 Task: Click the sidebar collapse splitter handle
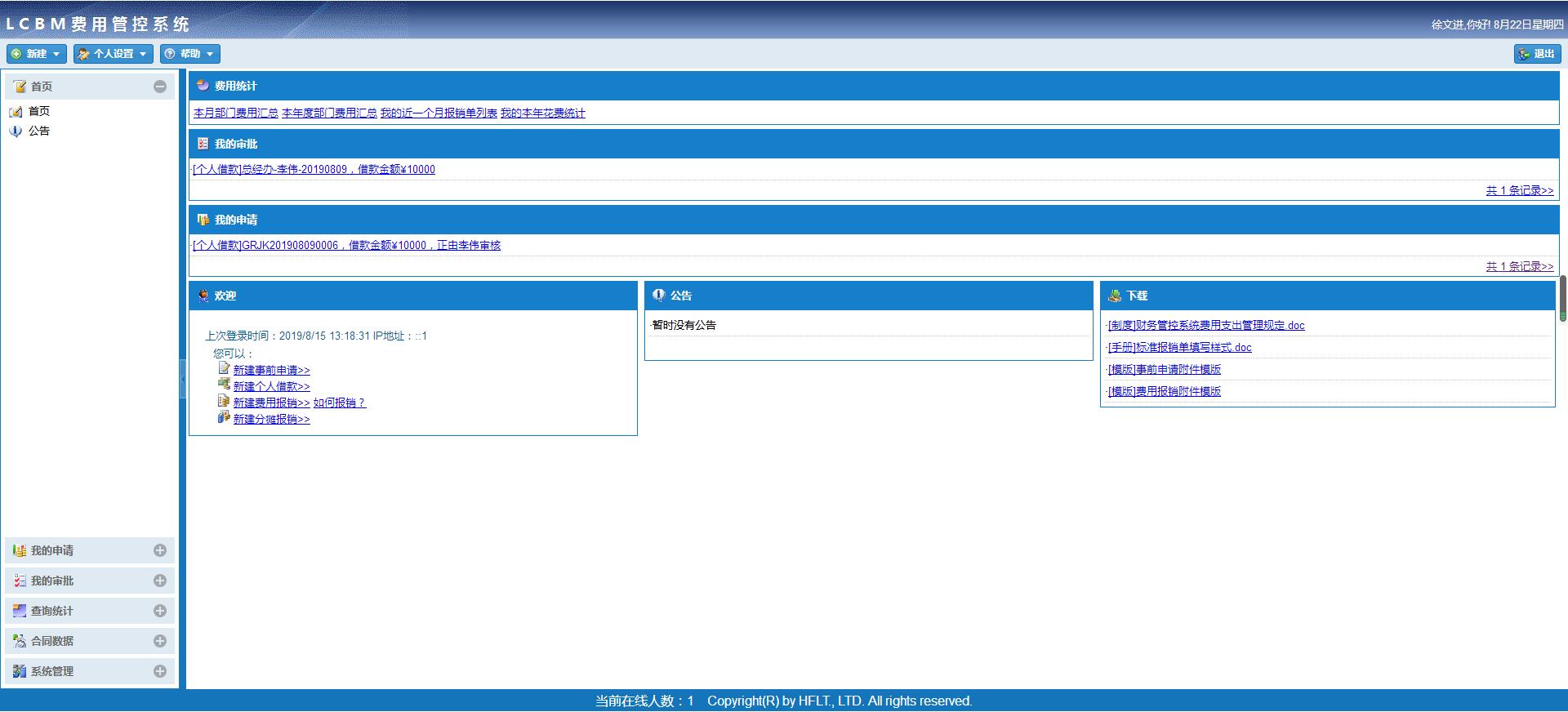pos(183,380)
